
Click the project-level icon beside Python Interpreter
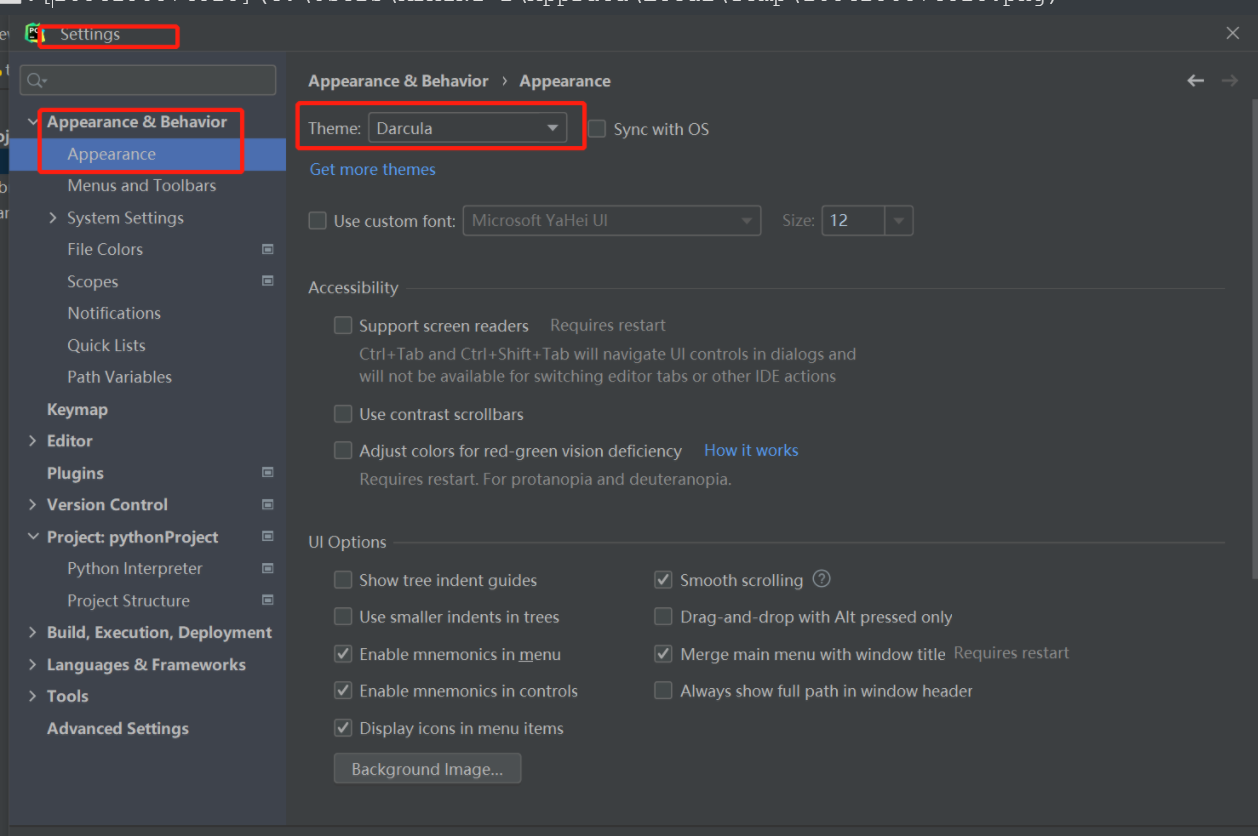coord(268,568)
